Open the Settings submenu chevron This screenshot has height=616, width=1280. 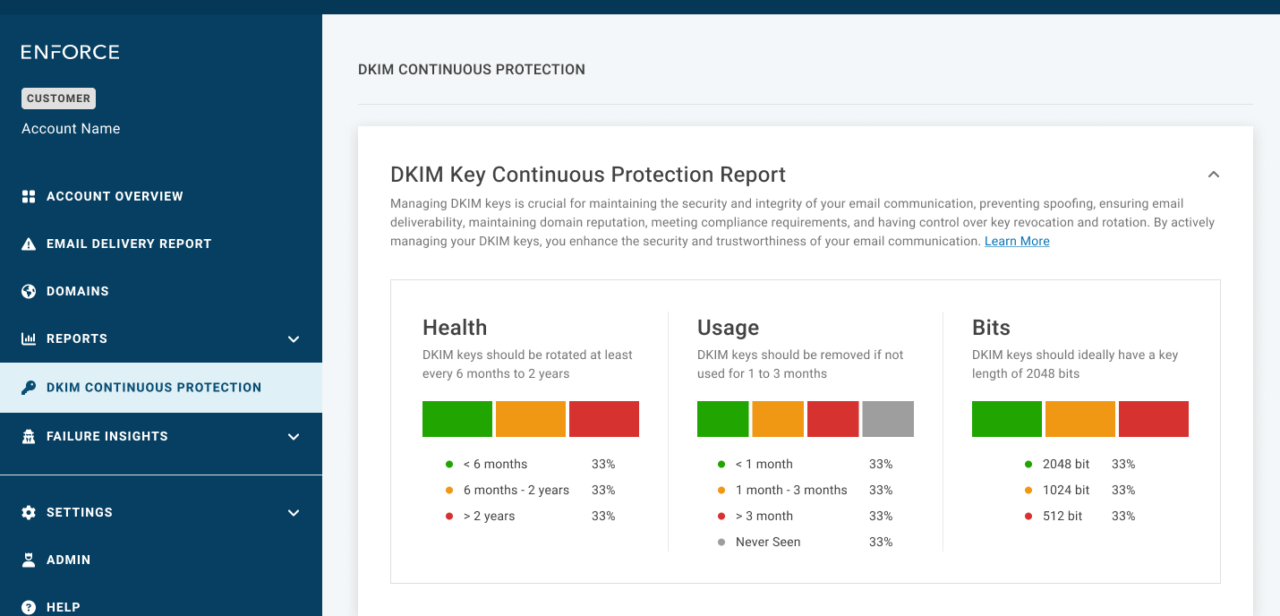point(293,512)
